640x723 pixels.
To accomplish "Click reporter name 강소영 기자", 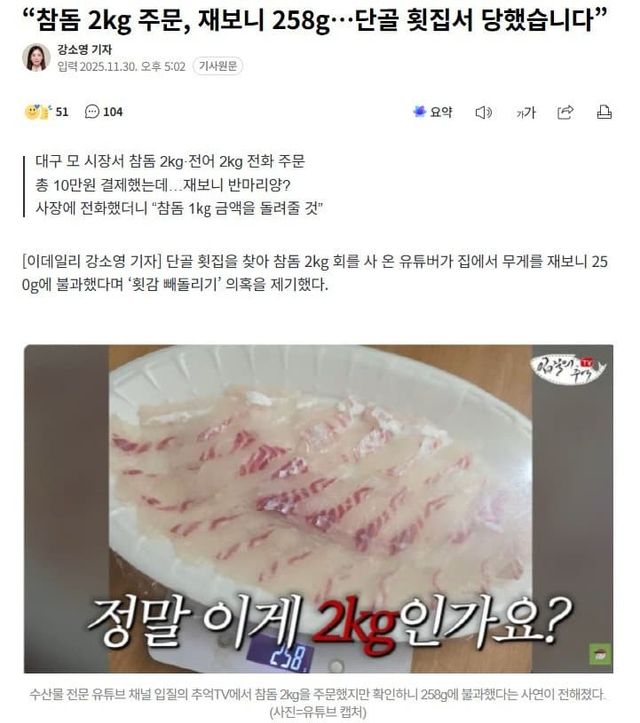I will click(84, 49).
